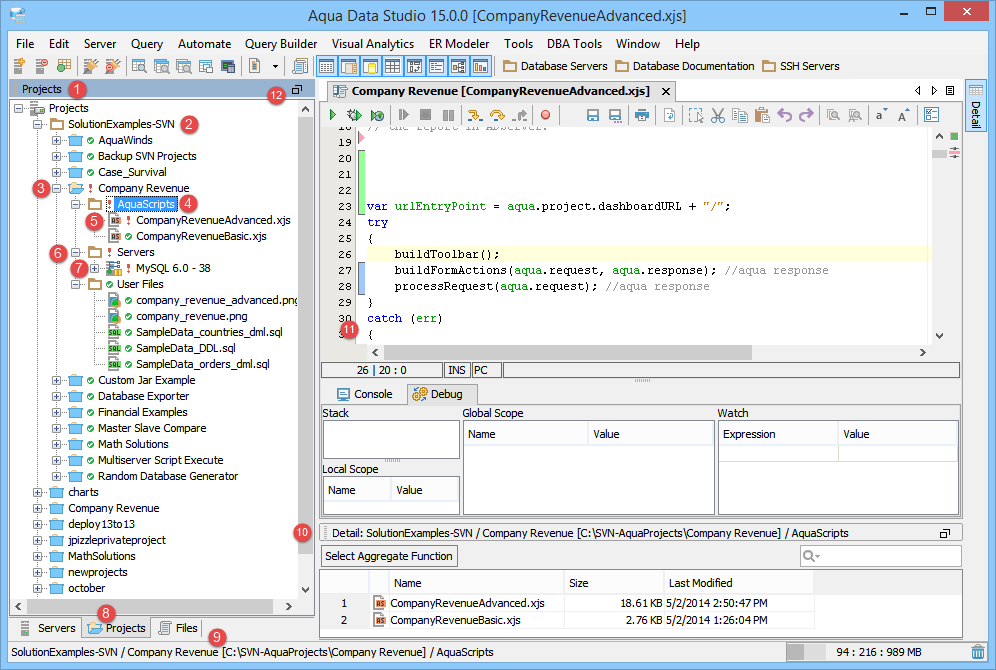Click the printer icon in editor toolbar

(642, 116)
